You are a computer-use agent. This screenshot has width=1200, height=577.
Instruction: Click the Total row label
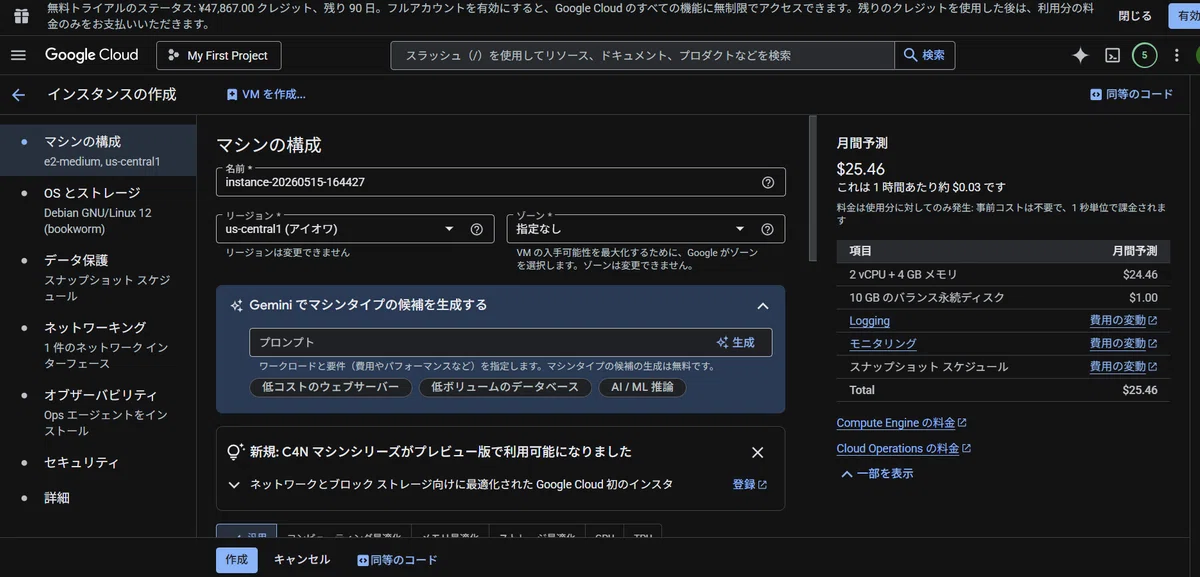[862, 390]
